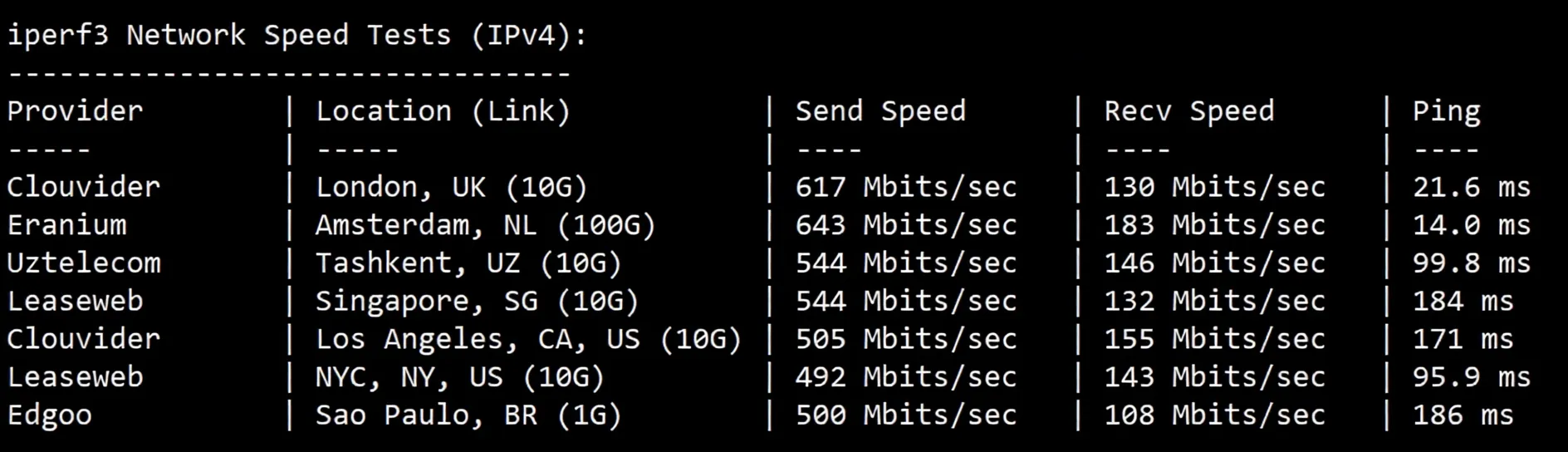Click the Amsterdam, NL (100G) location

click(x=485, y=225)
